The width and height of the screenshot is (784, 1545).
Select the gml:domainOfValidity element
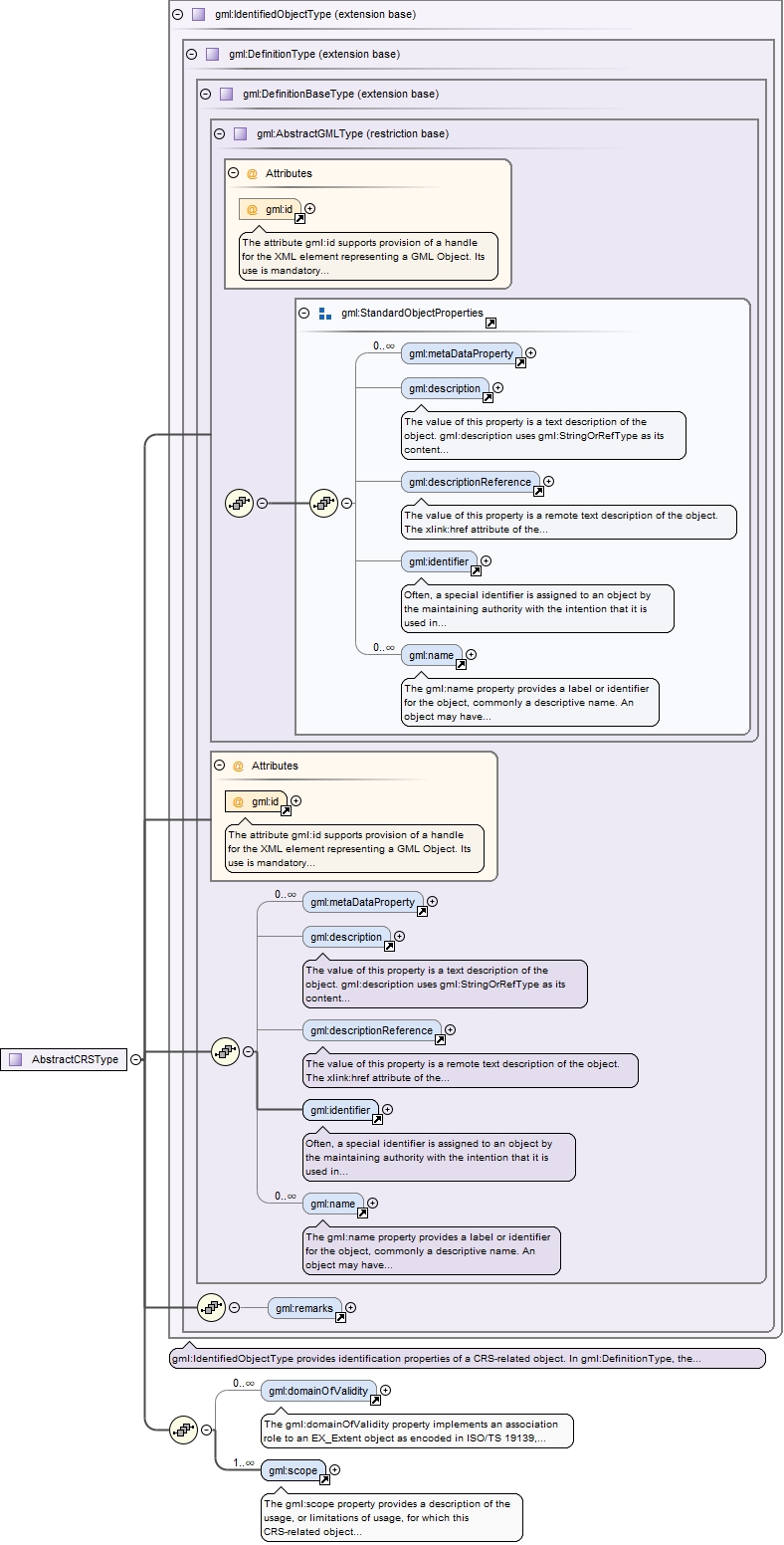click(319, 1391)
